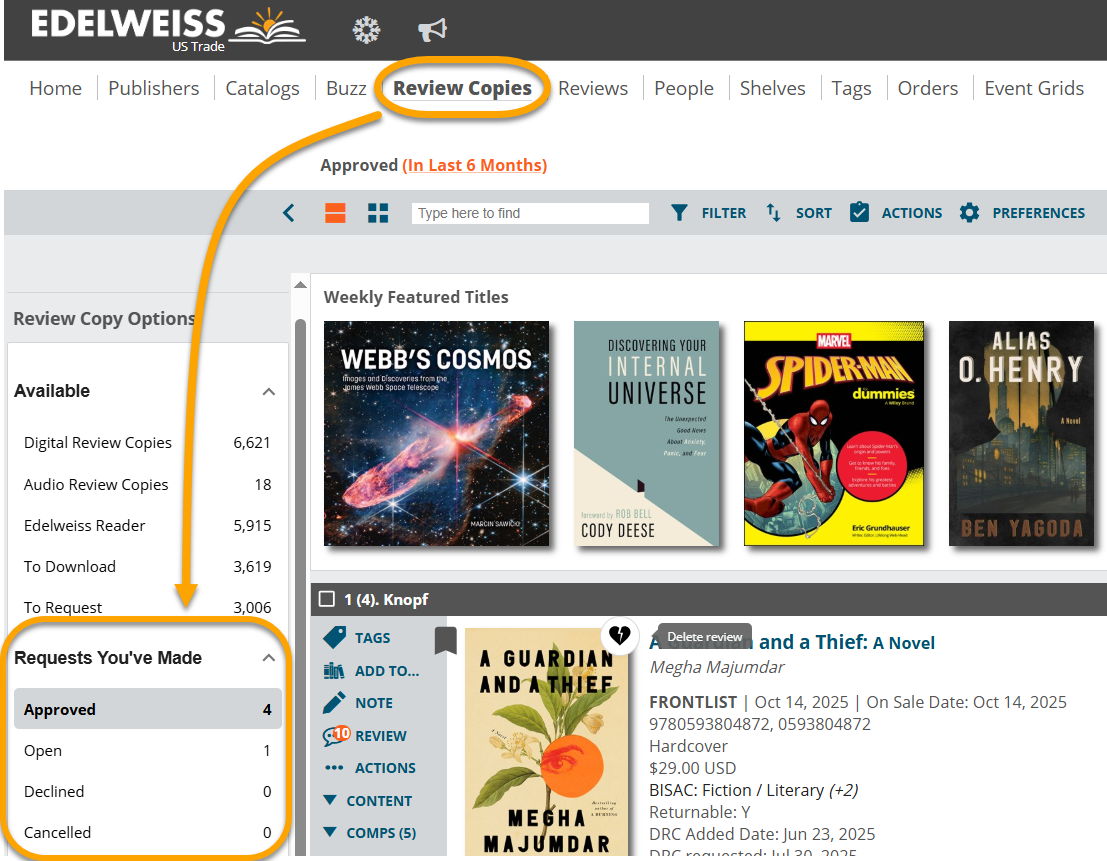Open the megaphone announcements icon
1107x861 pixels.
click(x=432, y=31)
